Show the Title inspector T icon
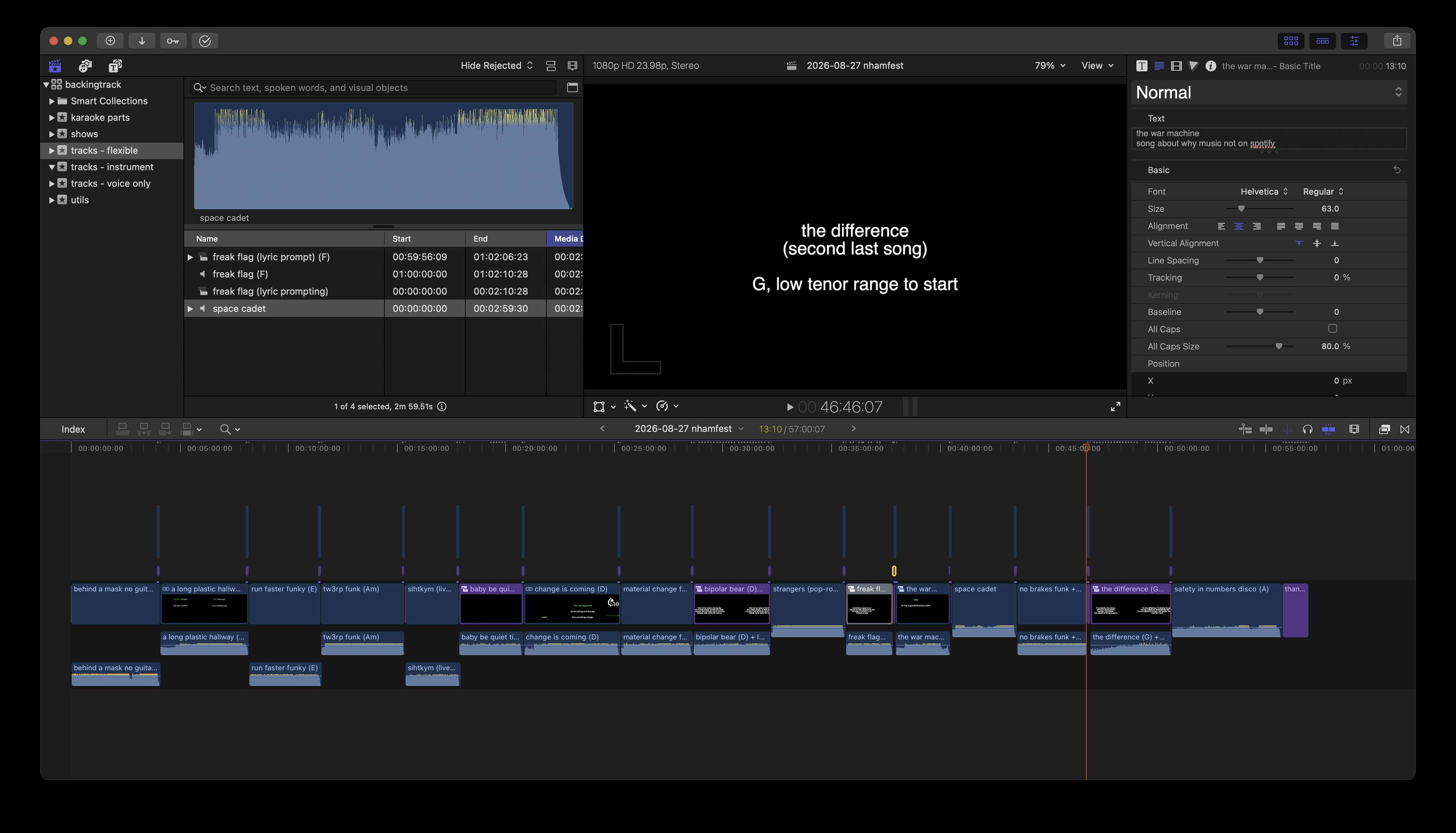 point(1141,66)
